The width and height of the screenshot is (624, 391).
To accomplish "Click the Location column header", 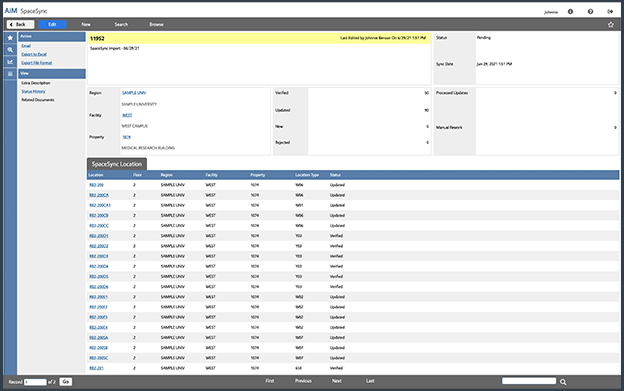I will click(x=96, y=175).
